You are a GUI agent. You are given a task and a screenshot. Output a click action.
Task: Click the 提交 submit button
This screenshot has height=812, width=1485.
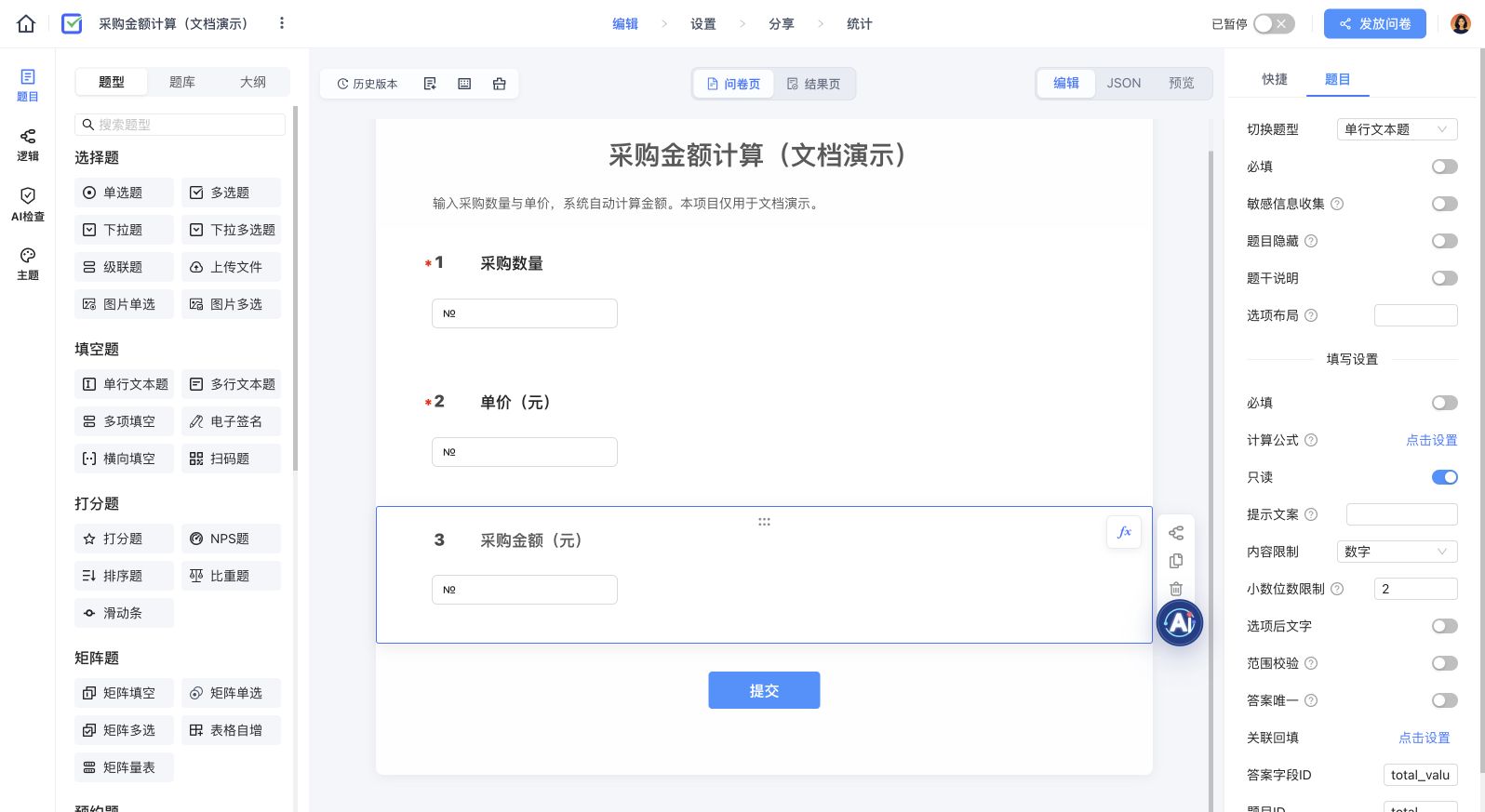pyautogui.click(x=764, y=690)
